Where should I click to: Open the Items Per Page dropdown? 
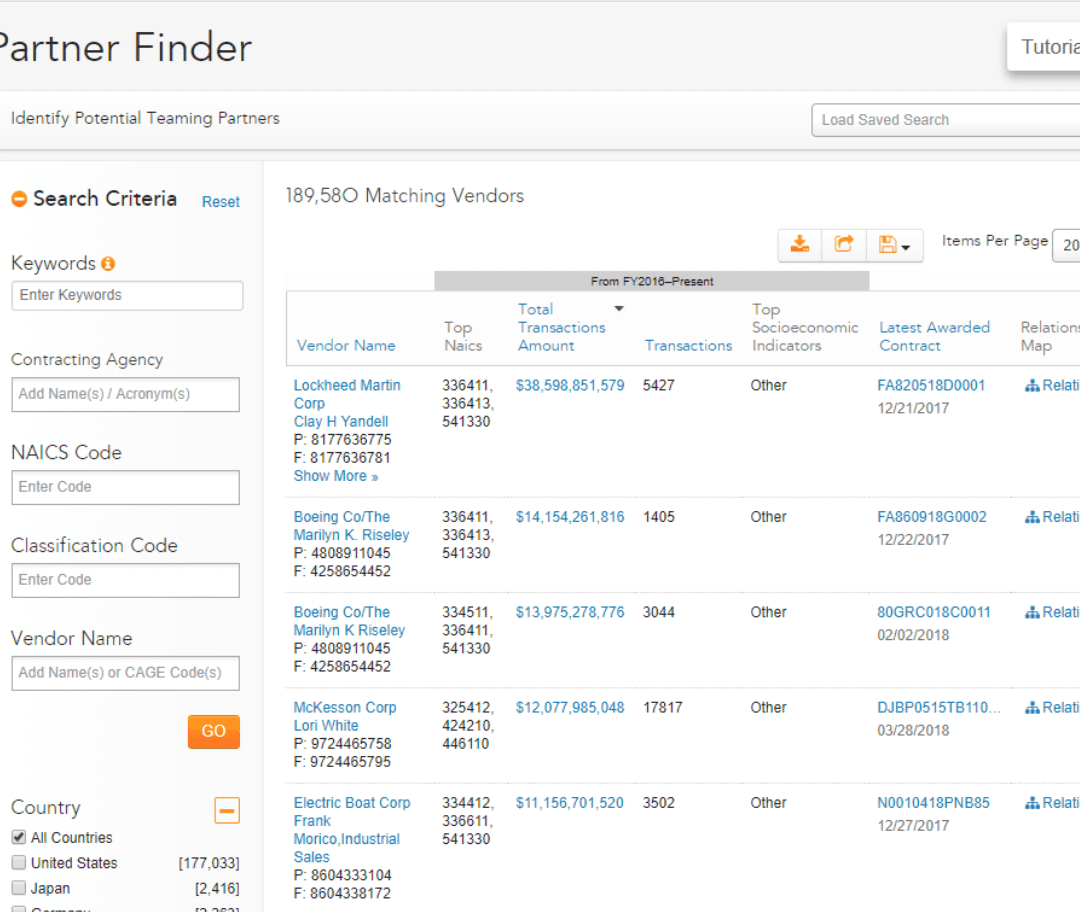tap(1066, 245)
